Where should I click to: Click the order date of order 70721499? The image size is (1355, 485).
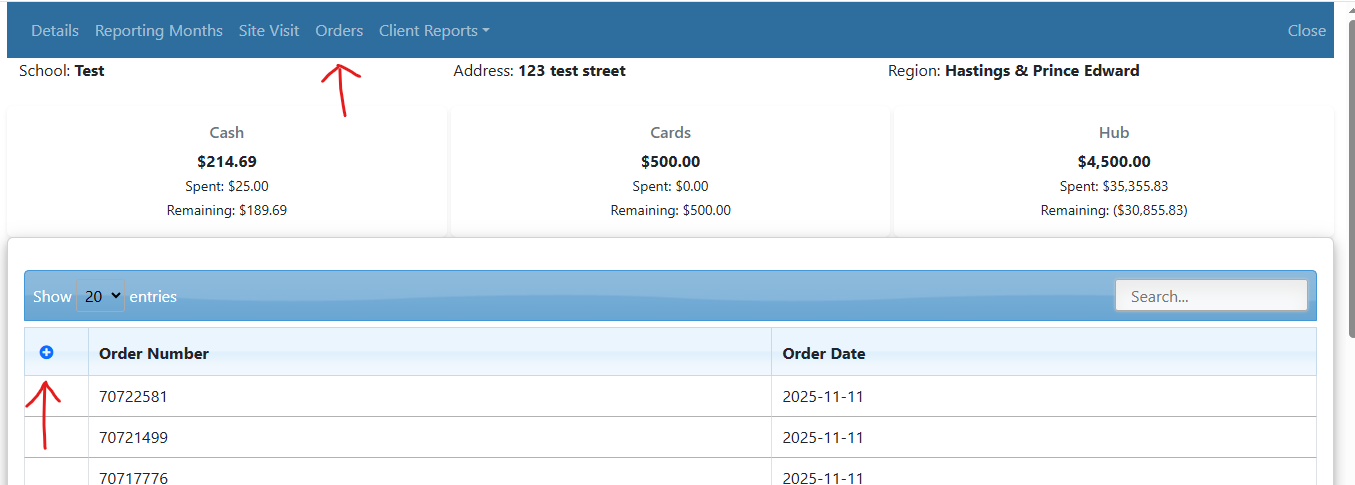point(823,438)
